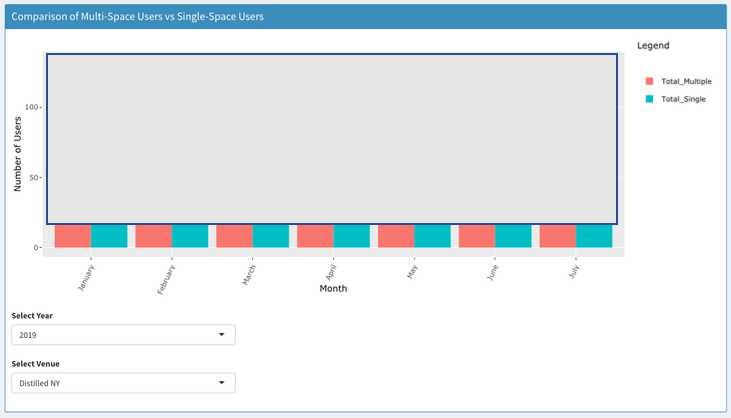Click the salmon Total_Multiple legend swatch
The image size is (731, 418).
tap(649, 82)
